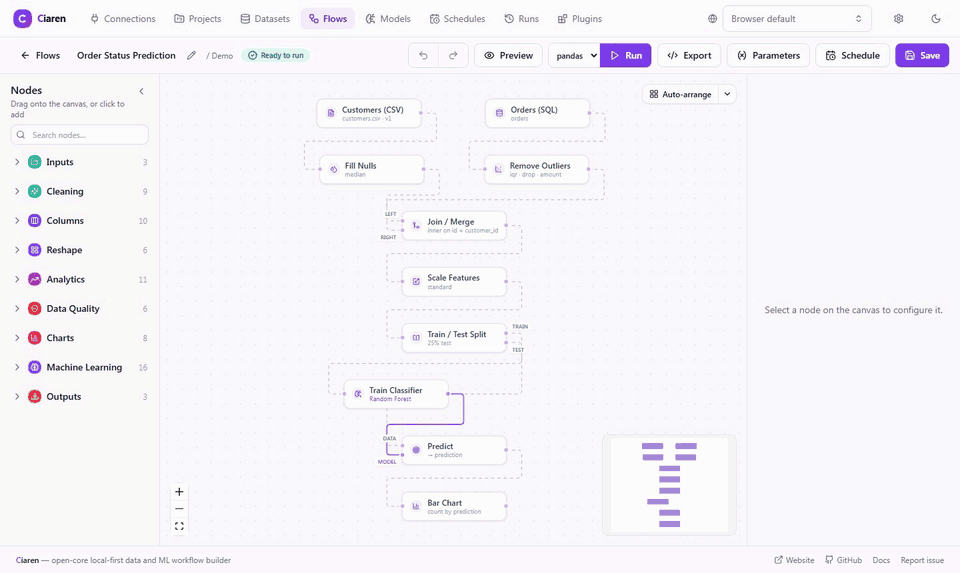Click the Fill Nulls node icon
The height and width of the screenshot is (573, 960).
(x=334, y=170)
